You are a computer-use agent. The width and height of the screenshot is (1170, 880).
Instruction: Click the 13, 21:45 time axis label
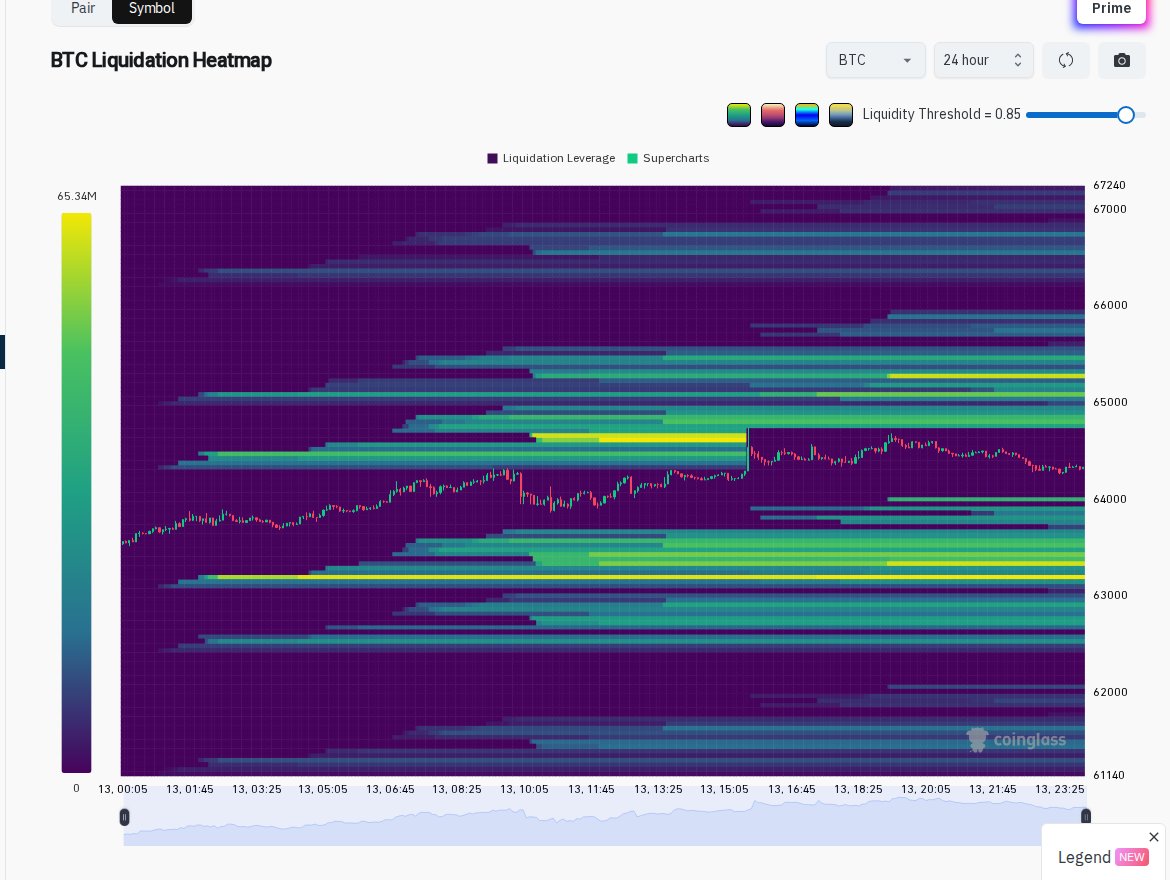(992, 789)
